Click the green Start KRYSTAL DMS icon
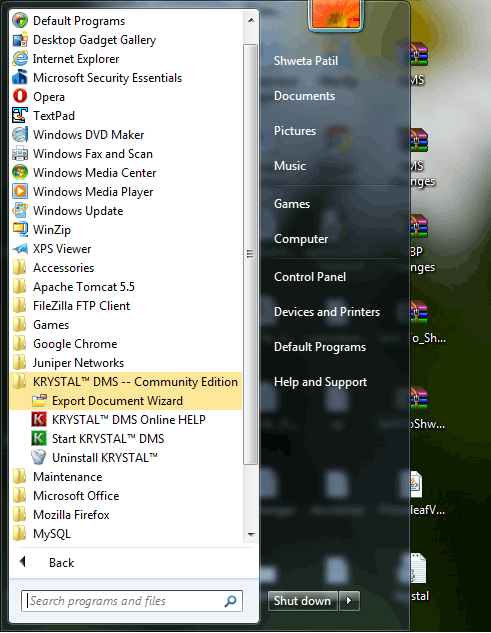This screenshot has height=633, width=491. pos(39,438)
